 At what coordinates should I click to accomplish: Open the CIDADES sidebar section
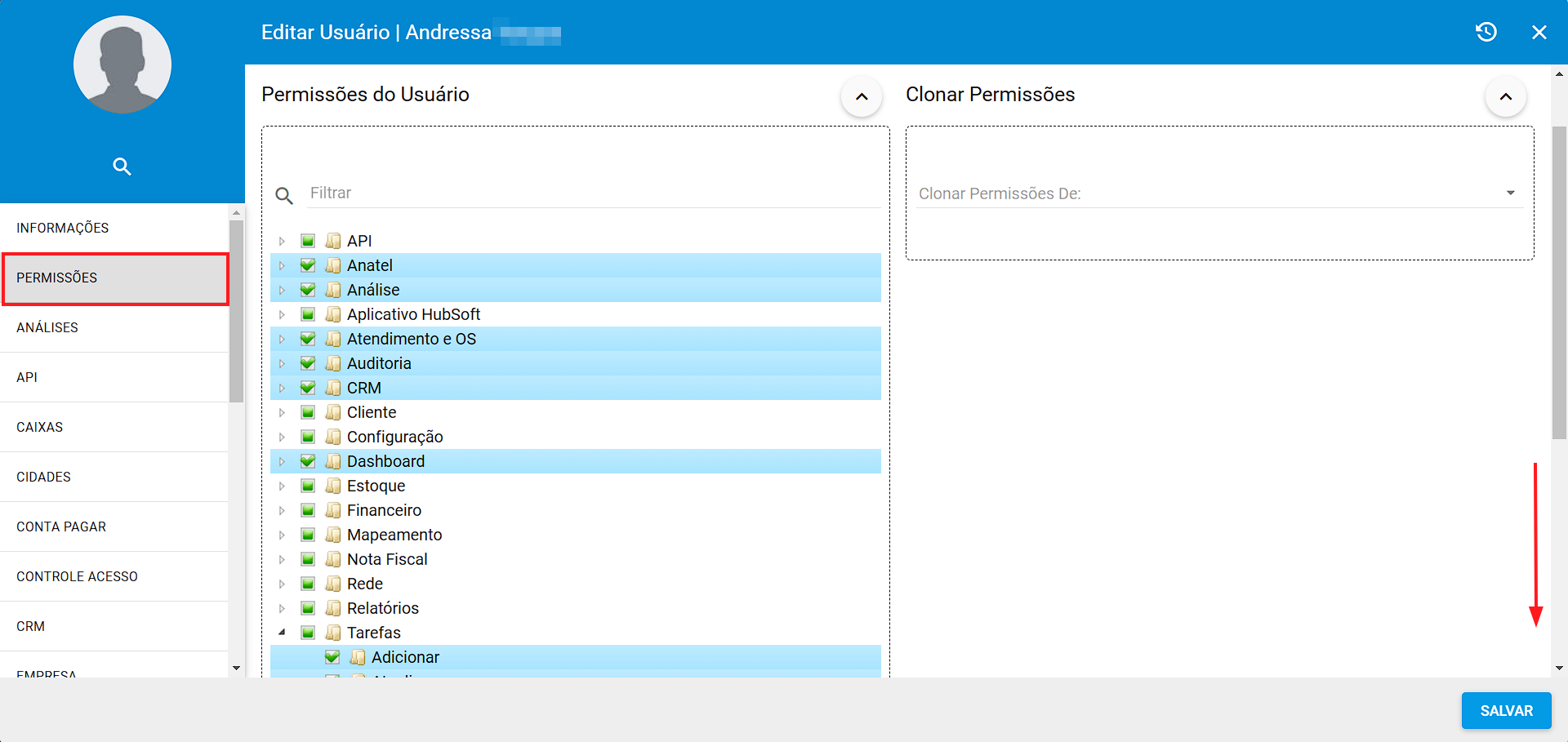click(114, 477)
